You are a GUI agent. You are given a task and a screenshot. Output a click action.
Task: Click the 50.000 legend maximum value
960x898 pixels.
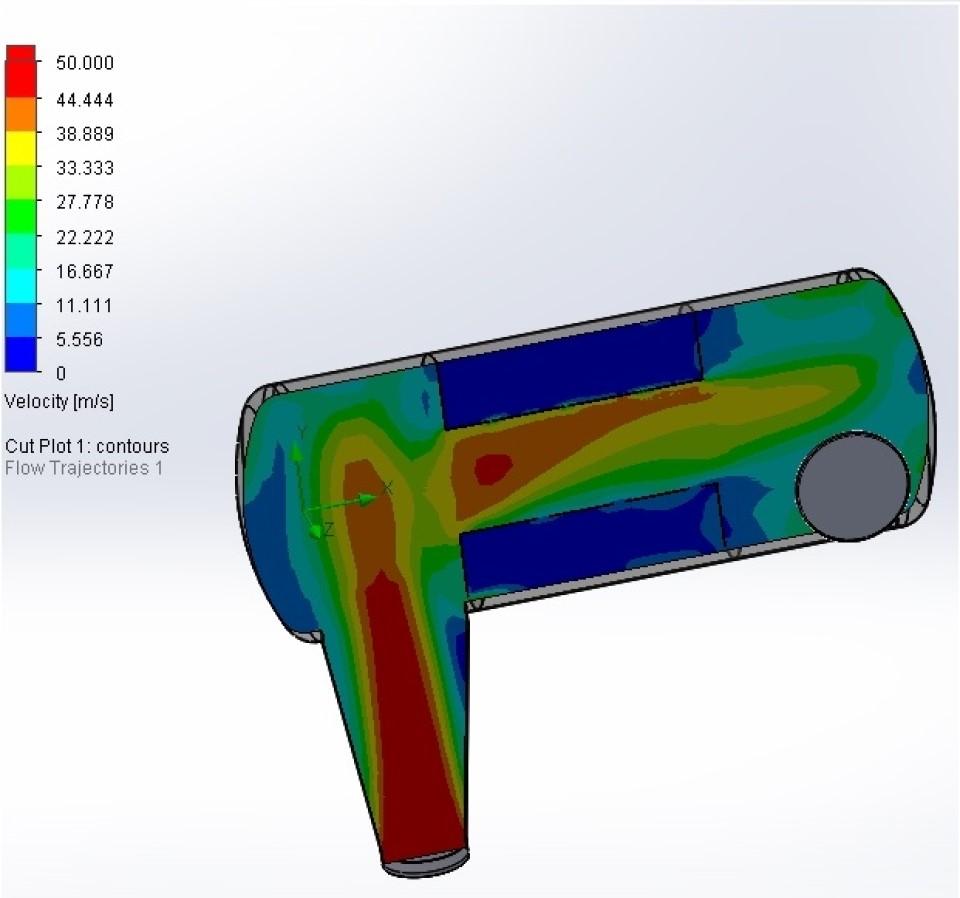pyautogui.click(x=84, y=63)
